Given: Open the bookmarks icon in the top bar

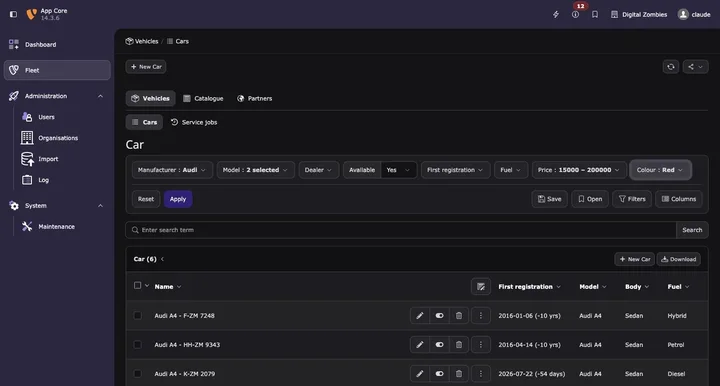Looking at the screenshot, I should pos(595,14).
